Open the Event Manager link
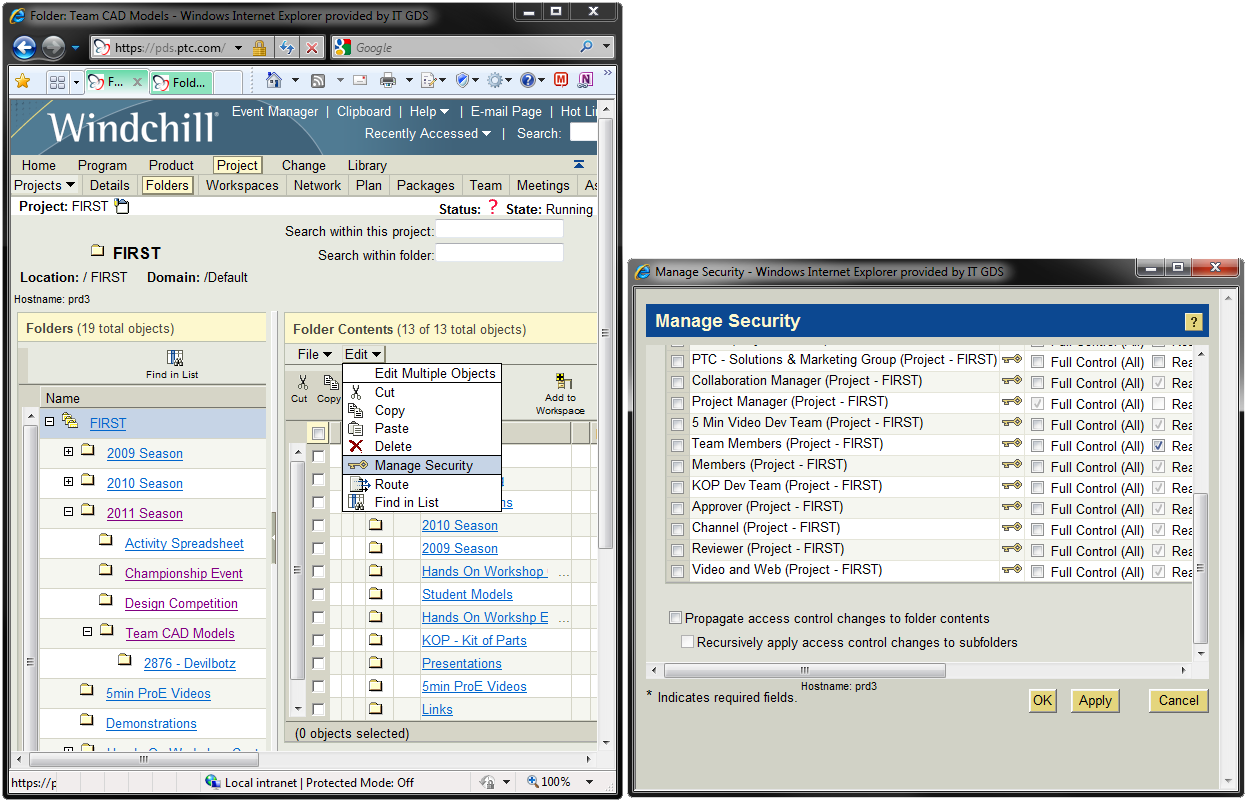 click(x=275, y=111)
